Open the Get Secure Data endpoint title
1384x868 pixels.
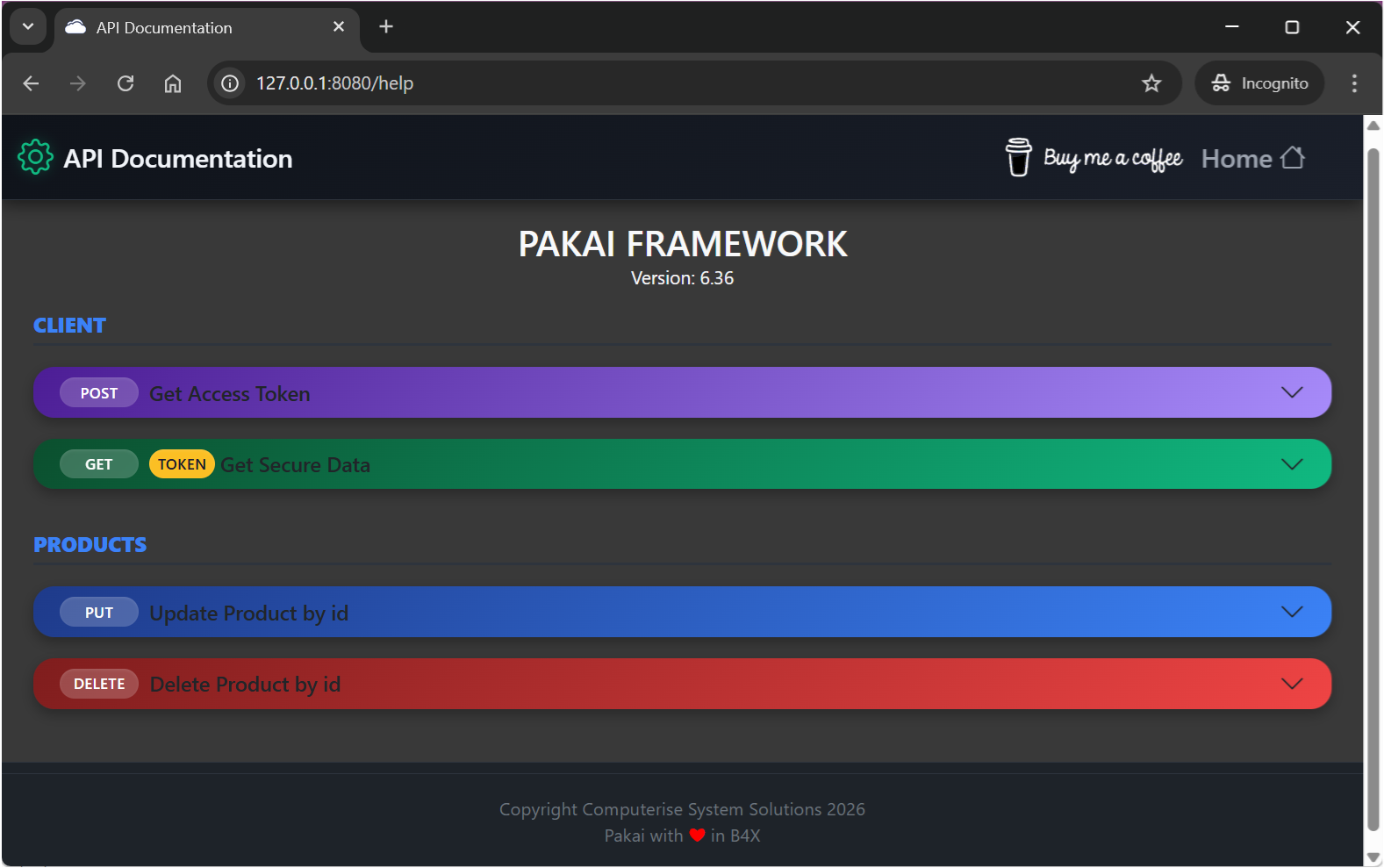click(x=295, y=465)
